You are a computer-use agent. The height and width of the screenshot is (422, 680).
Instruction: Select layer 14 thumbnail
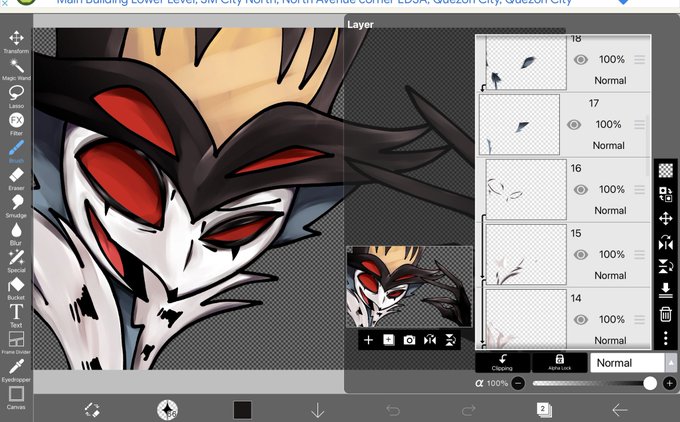pyautogui.click(x=526, y=318)
